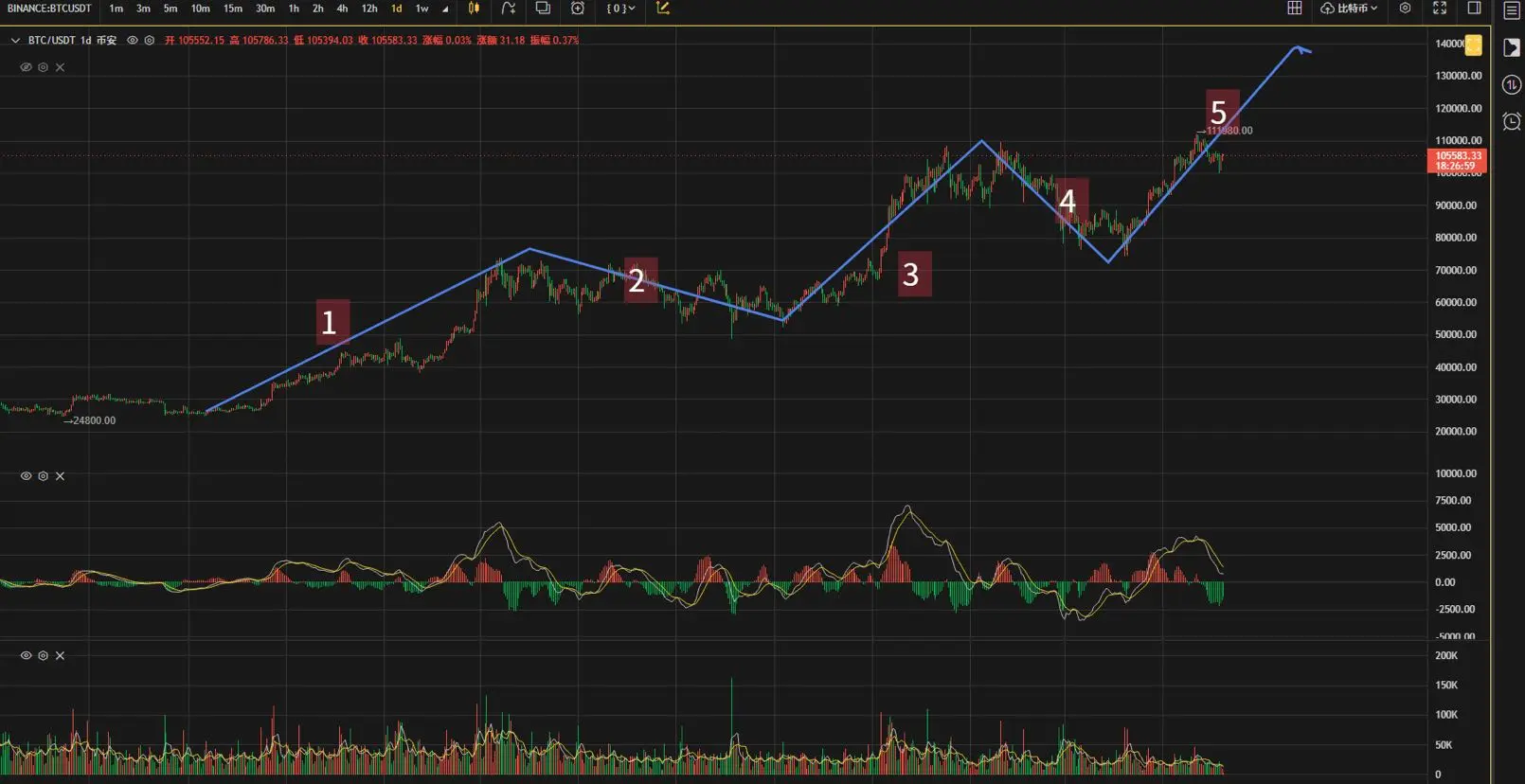The height and width of the screenshot is (784, 1525).
Task: Toggle visibility of the volume indicator
Action: click(26, 655)
